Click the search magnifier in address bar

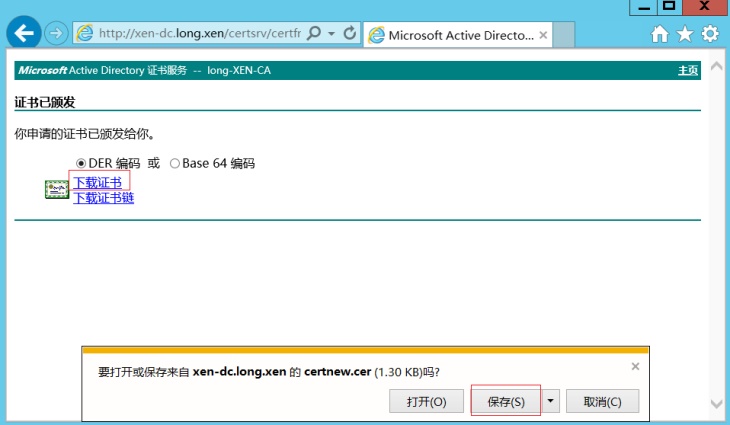(314, 33)
